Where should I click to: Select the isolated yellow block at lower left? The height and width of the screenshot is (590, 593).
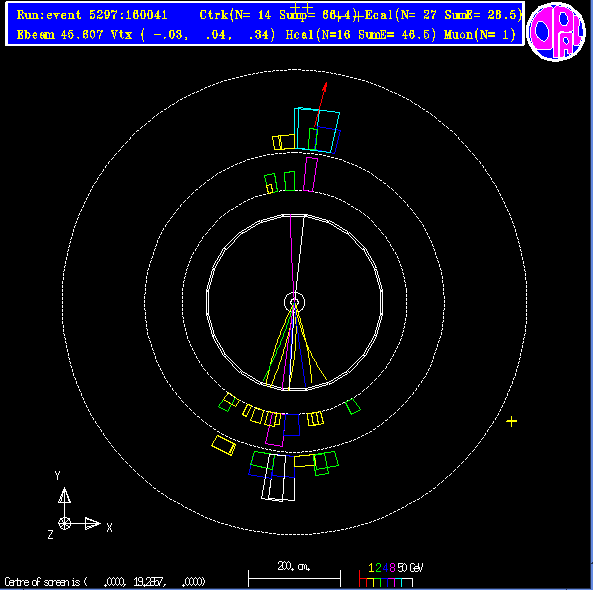(224, 445)
